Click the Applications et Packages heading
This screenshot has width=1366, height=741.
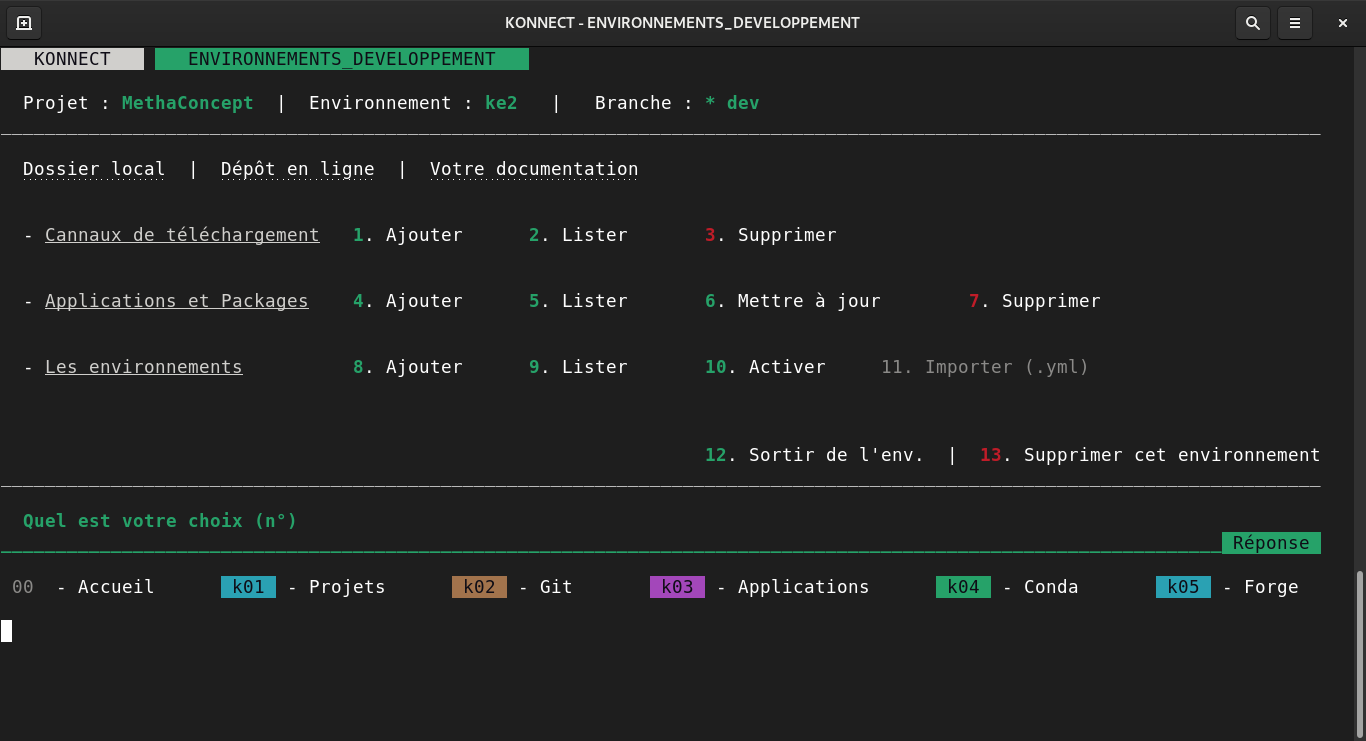click(x=176, y=301)
